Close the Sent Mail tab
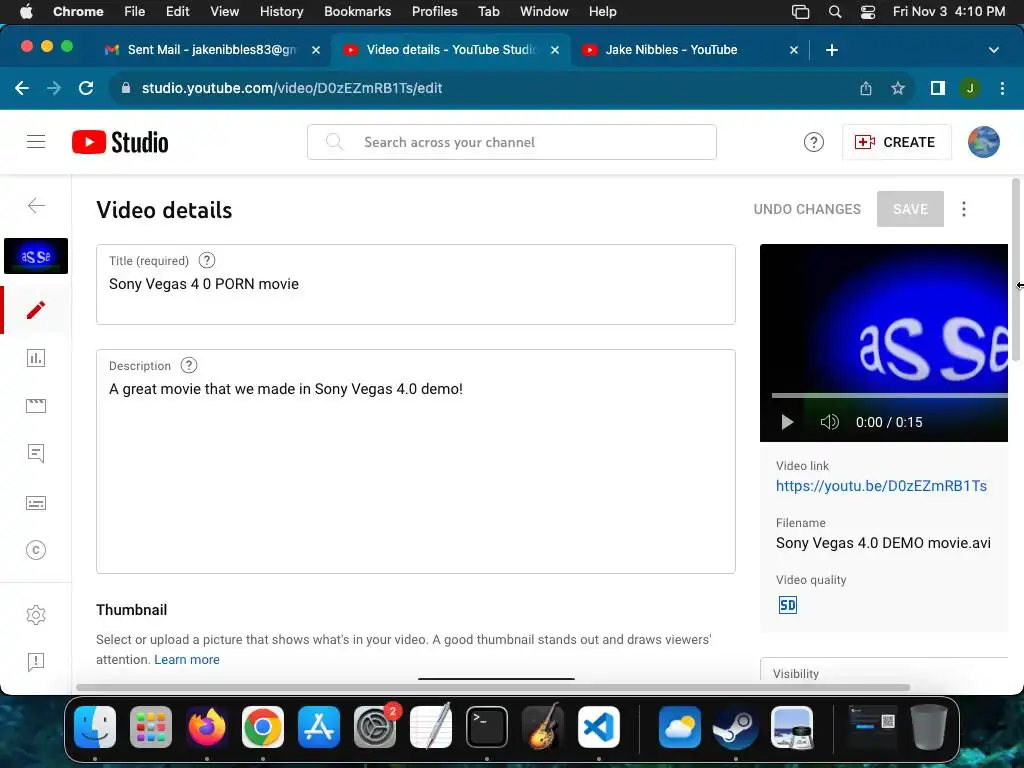 (315, 50)
